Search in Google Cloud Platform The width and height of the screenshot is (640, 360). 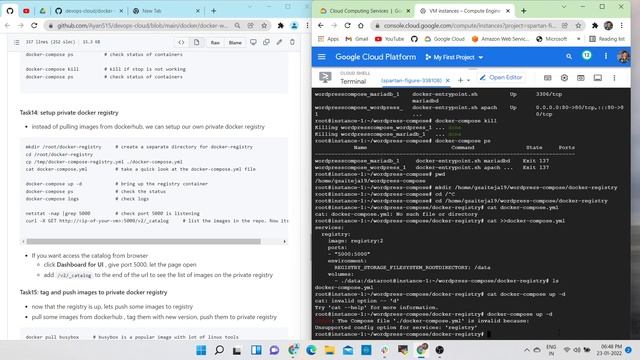click(569, 57)
